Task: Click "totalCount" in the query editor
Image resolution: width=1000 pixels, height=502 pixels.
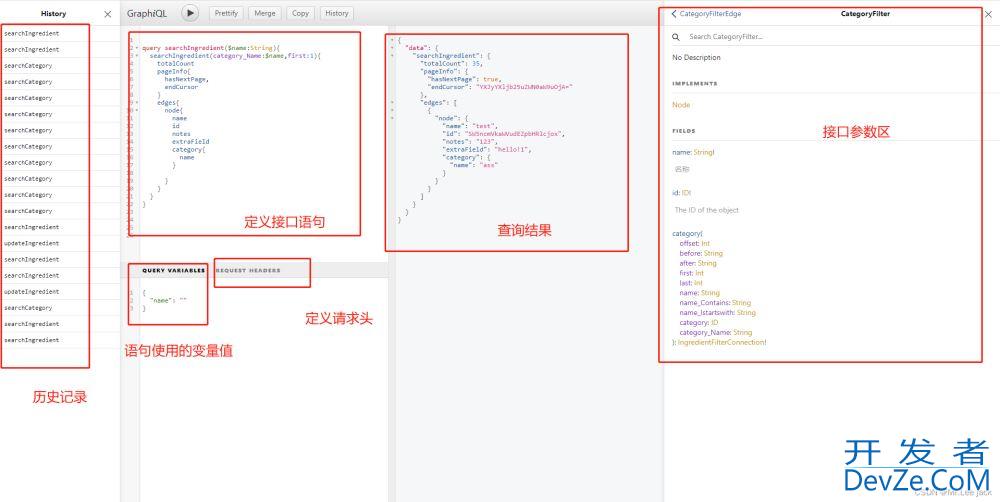Action: 175,64
